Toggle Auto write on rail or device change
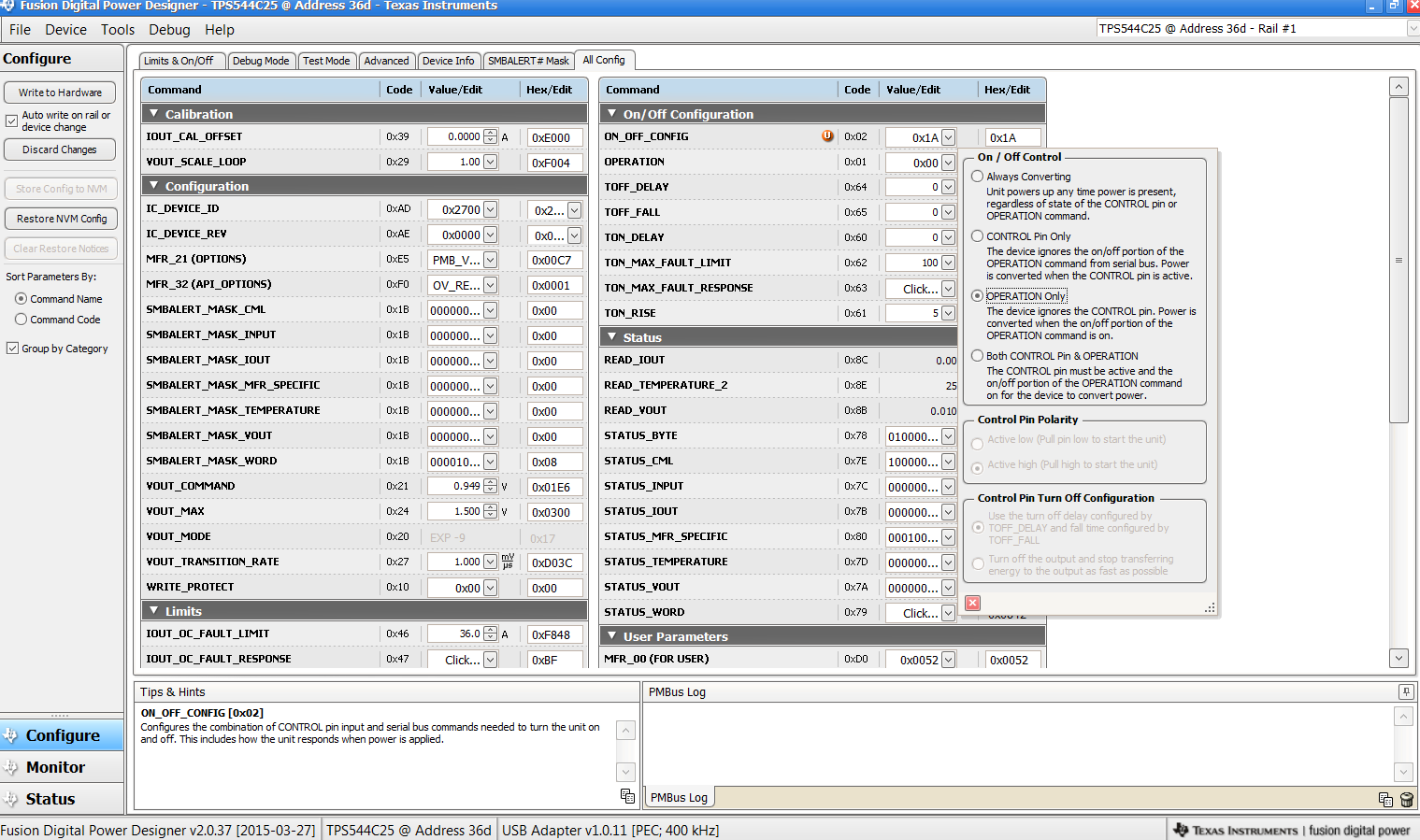The height and width of the screenshot is (840, 1420). (12, 121)
